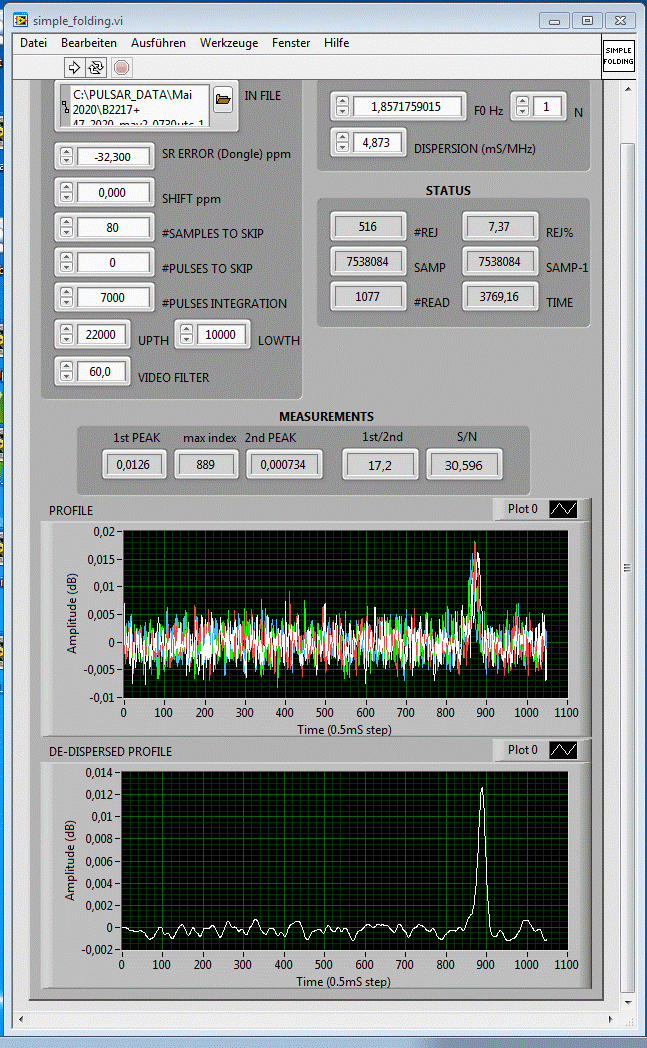Click the SIMPLE FOLDING VI icon
647x1048 pixels.
click(618, 56)
